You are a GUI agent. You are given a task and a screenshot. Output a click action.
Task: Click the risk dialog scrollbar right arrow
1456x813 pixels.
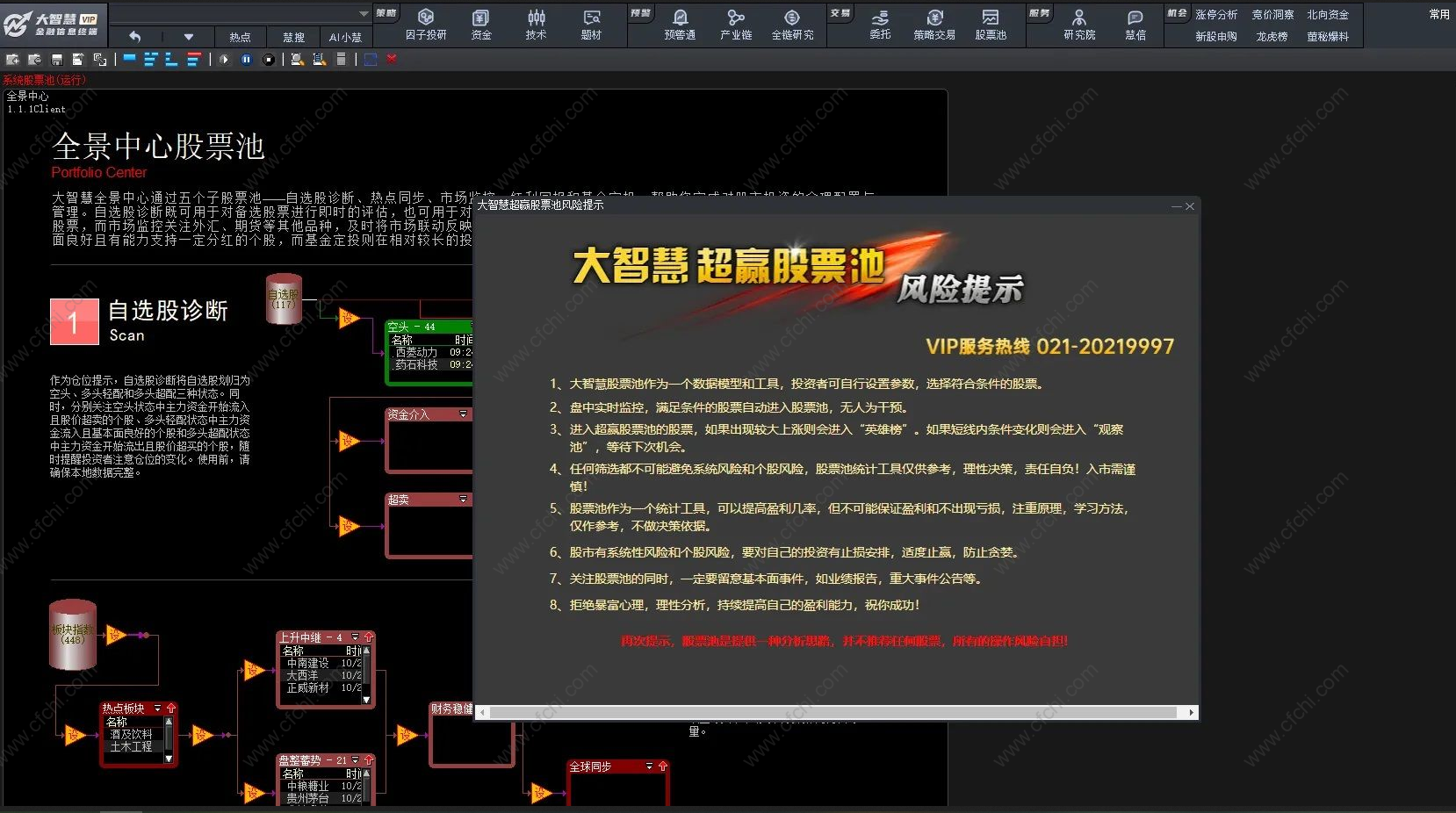pyautogui.click(x=1191, y=713)
